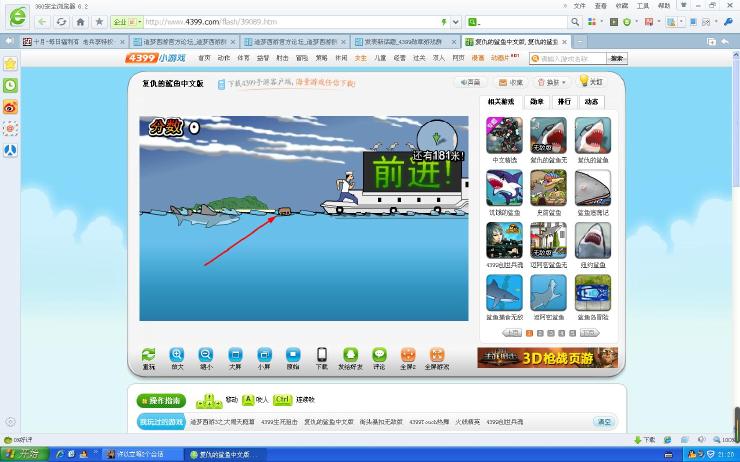Viewport: 740px width, 462px height.
Task: Click the 收藏 collect game button
Action: 511,82
